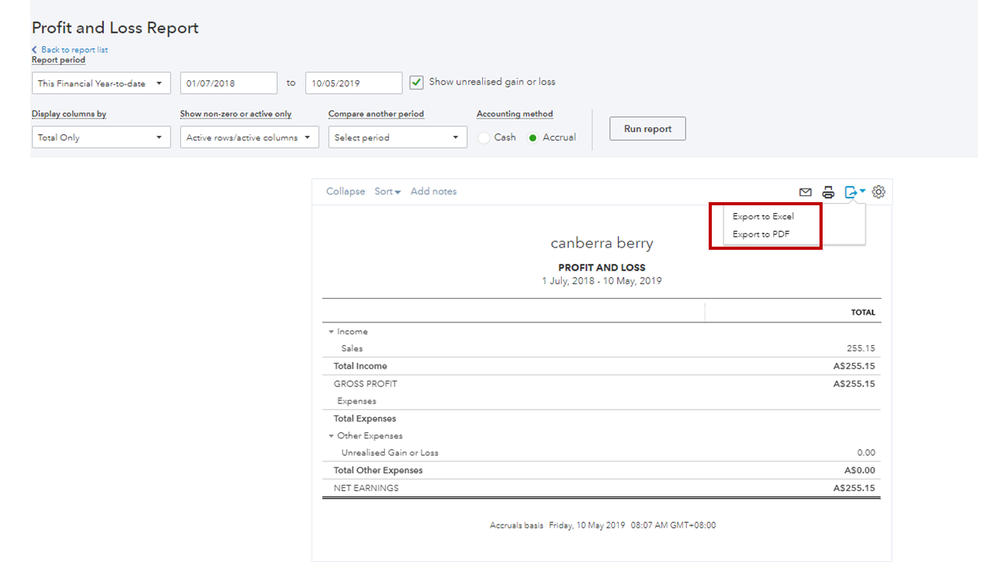Click NET EARNINGS amount A$255.15
This screenshot has height=562, width=999.
(x=854, y=488)
